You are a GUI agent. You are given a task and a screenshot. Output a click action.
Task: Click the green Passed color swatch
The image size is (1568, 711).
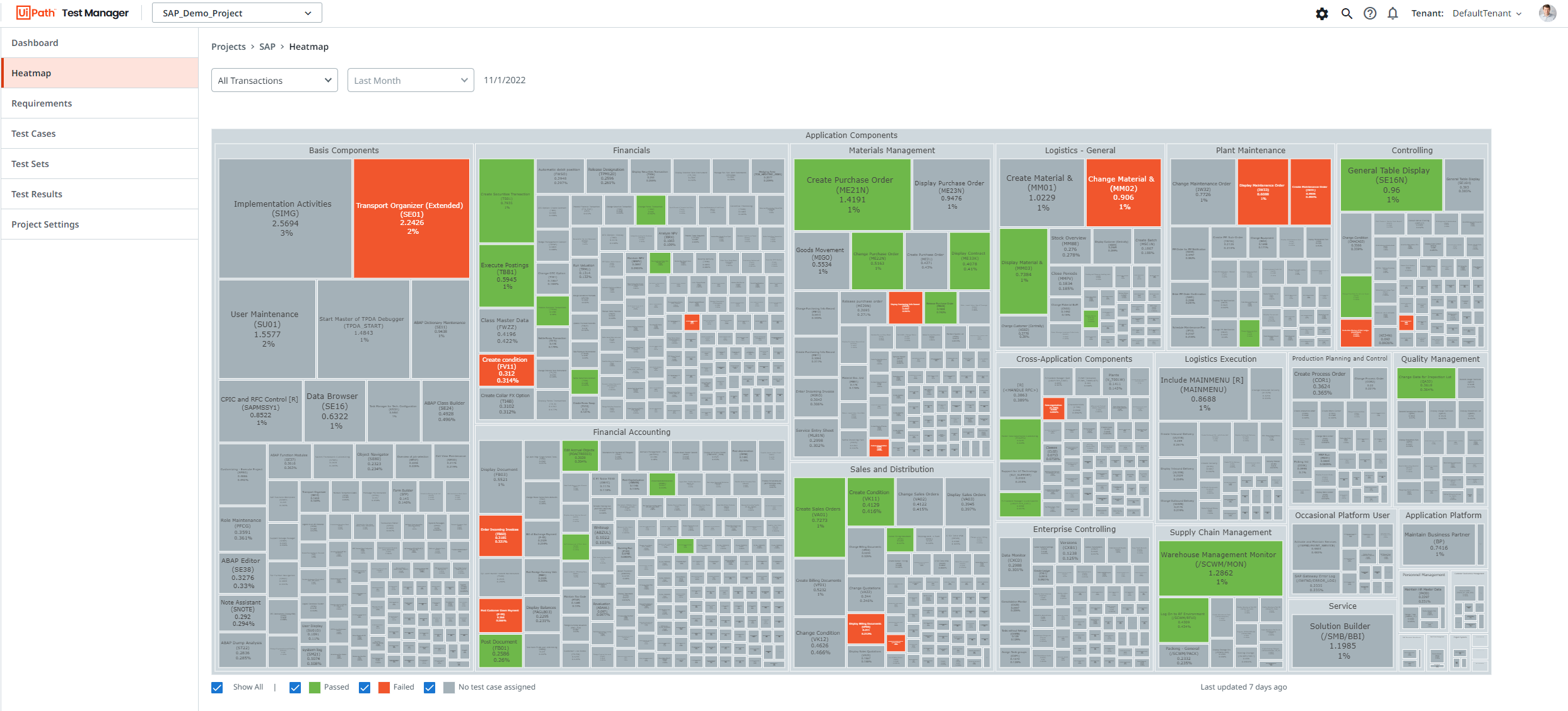(x=315, y=688)
